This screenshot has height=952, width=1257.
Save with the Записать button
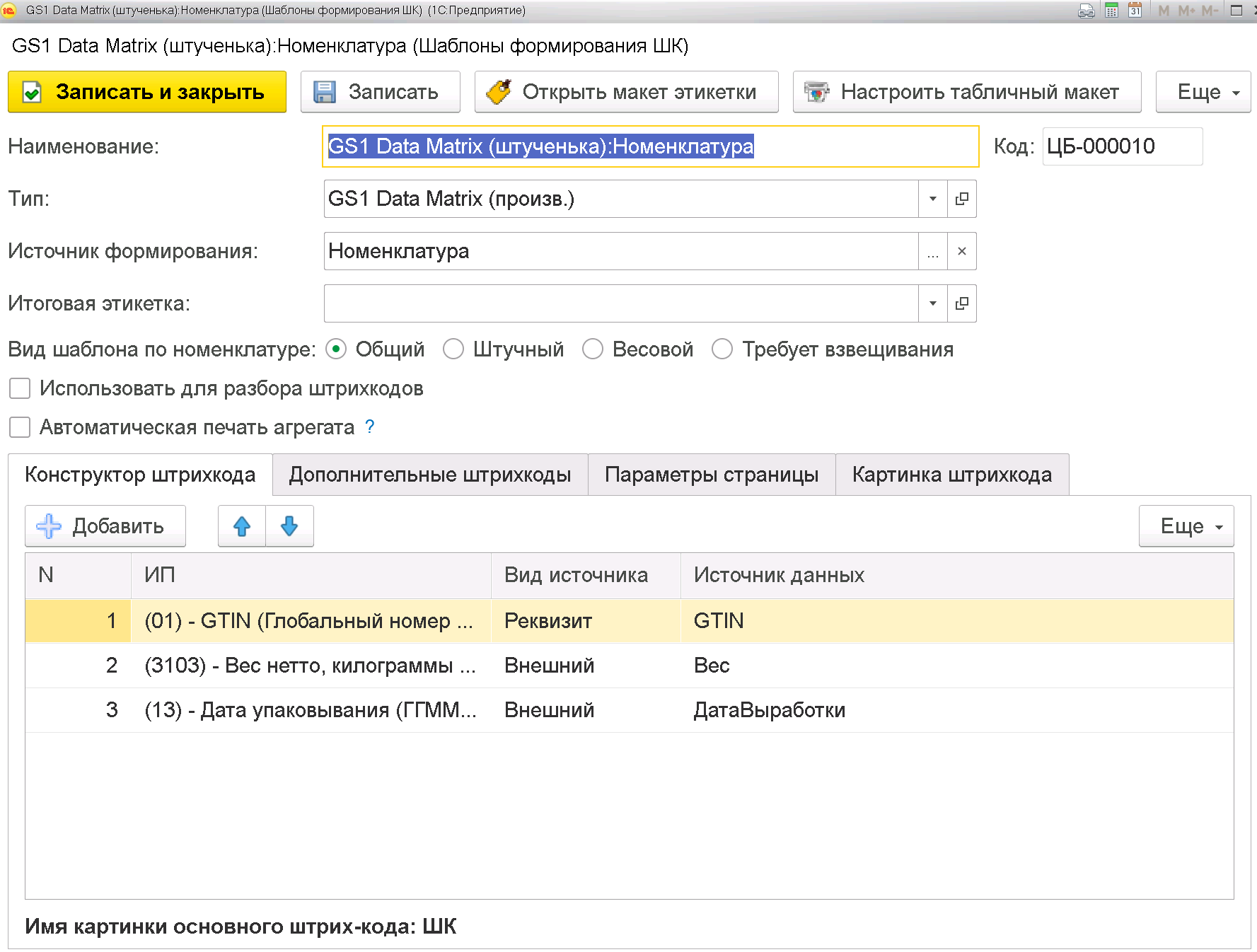[x=381, y=92]
